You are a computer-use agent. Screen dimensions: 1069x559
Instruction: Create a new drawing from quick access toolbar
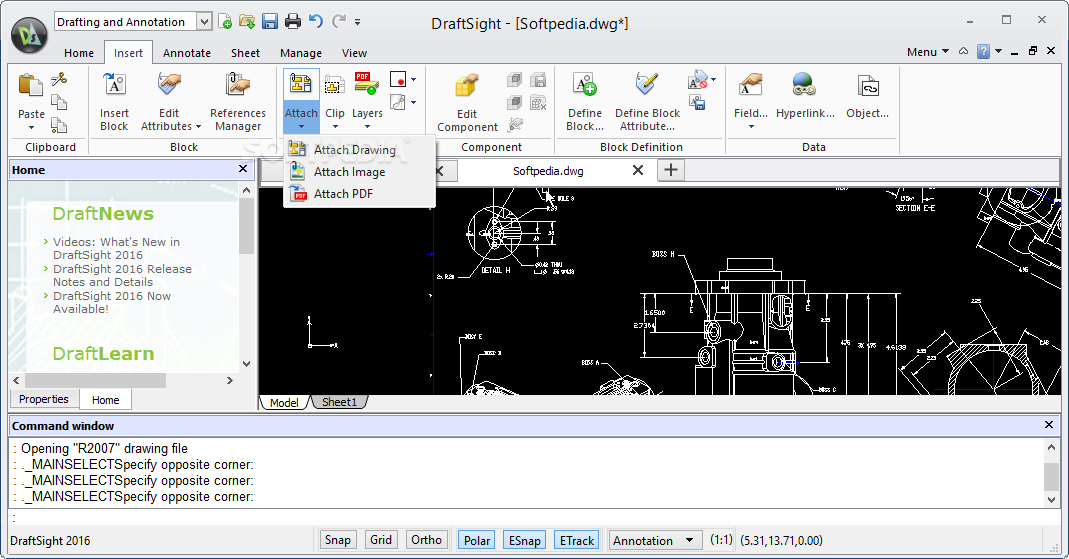pos(225,22)
